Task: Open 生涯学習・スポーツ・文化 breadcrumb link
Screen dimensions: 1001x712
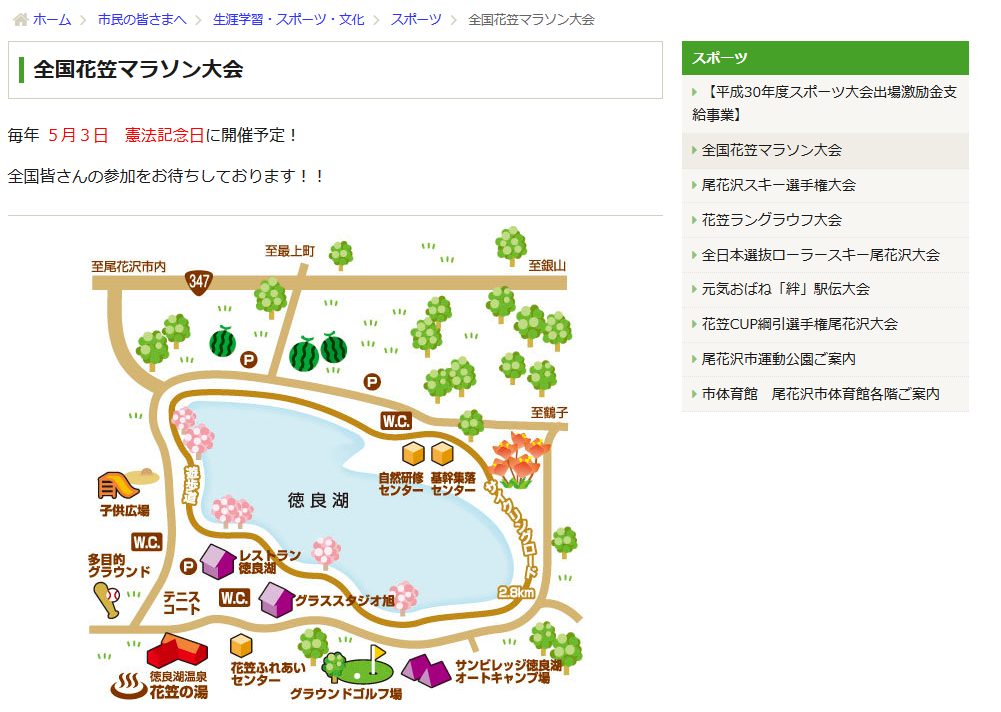Action: point(289,20)
